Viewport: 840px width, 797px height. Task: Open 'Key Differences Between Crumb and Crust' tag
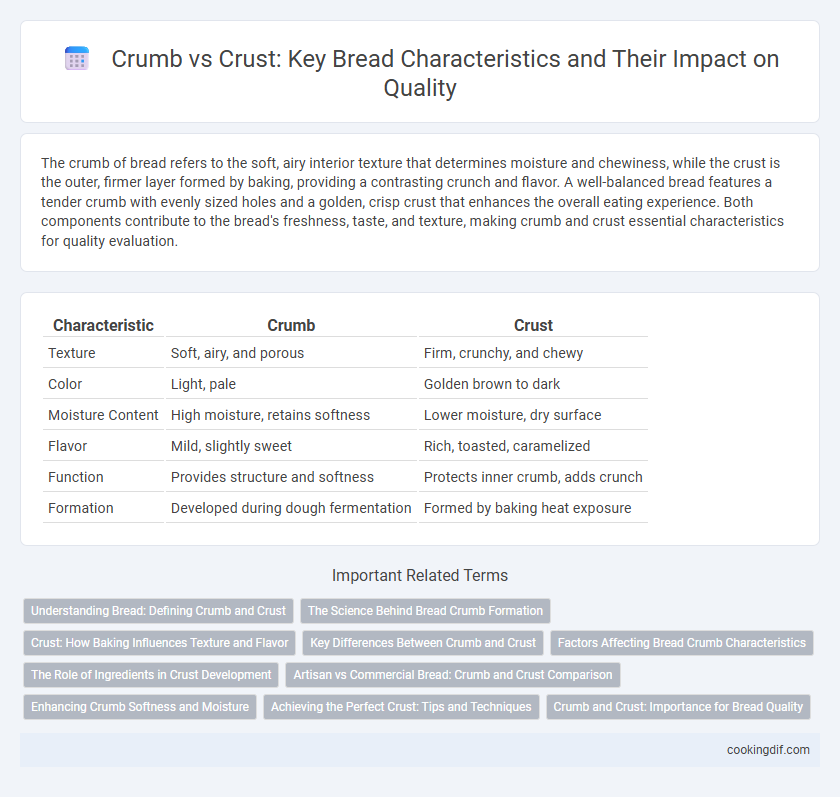click(x=423, y=643)
